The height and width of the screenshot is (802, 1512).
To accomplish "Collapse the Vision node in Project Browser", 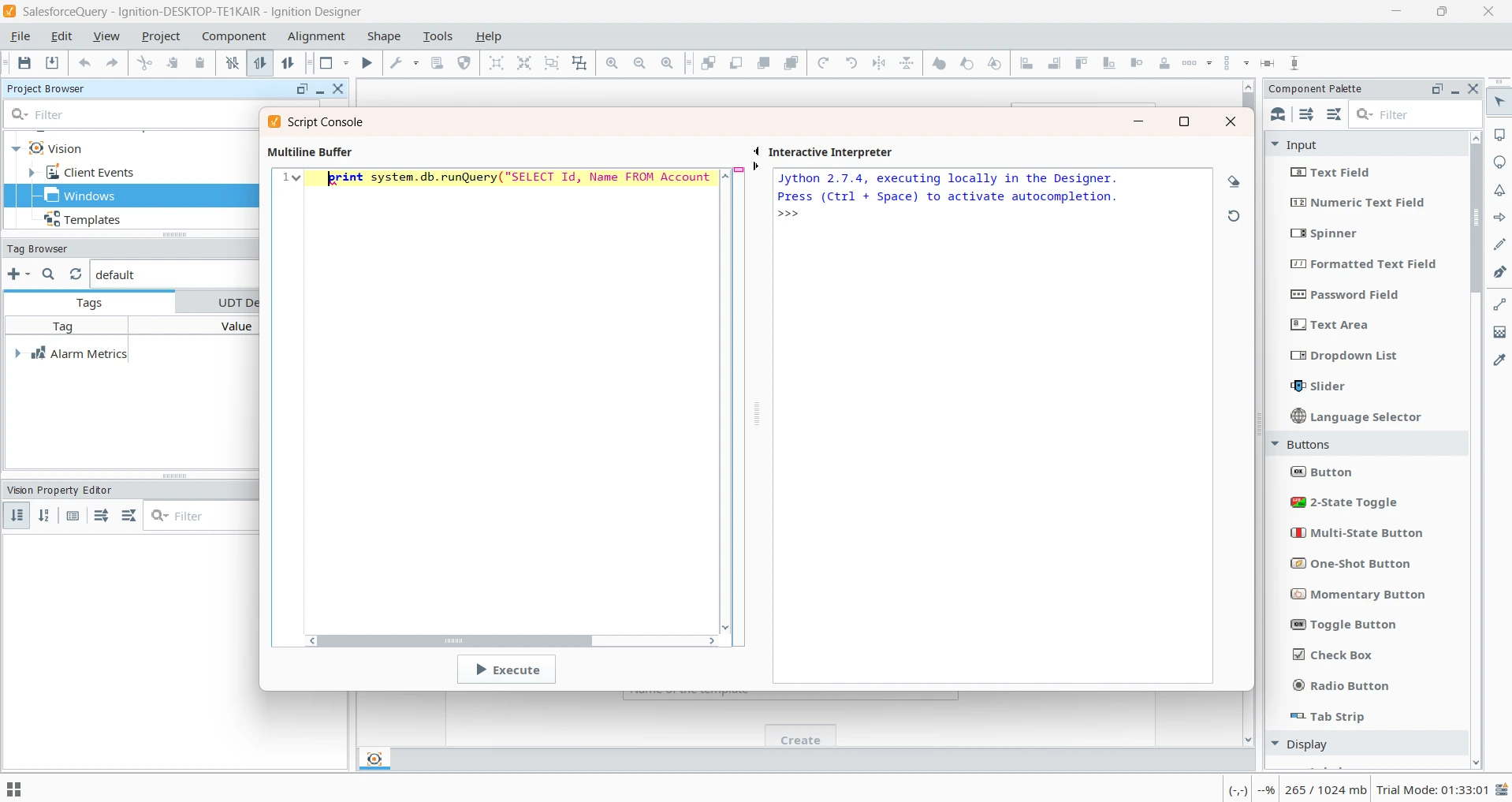I will pos(17,149).
